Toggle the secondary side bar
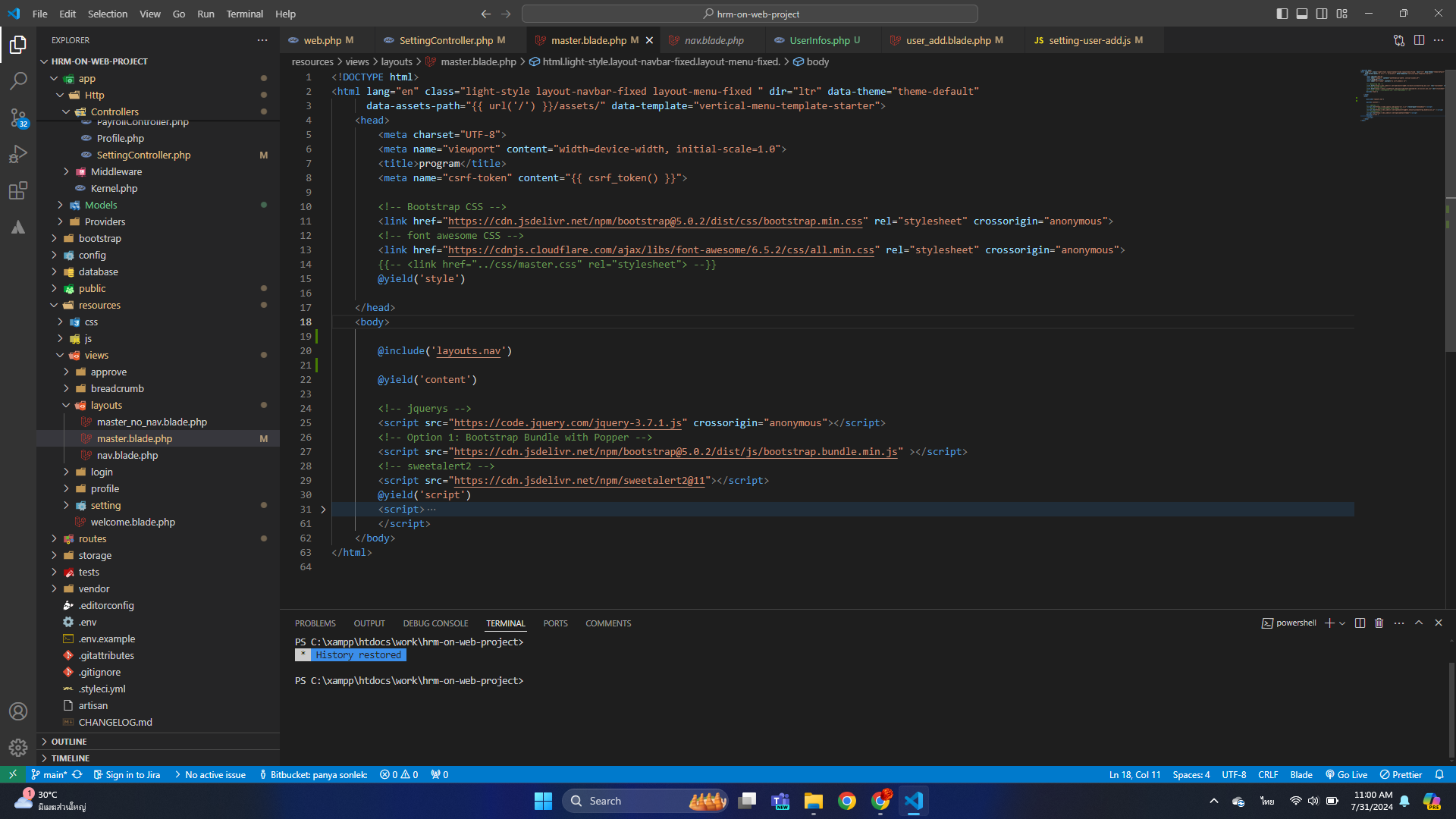Viewport: 1456px width, 819px height. point(1322,14)
